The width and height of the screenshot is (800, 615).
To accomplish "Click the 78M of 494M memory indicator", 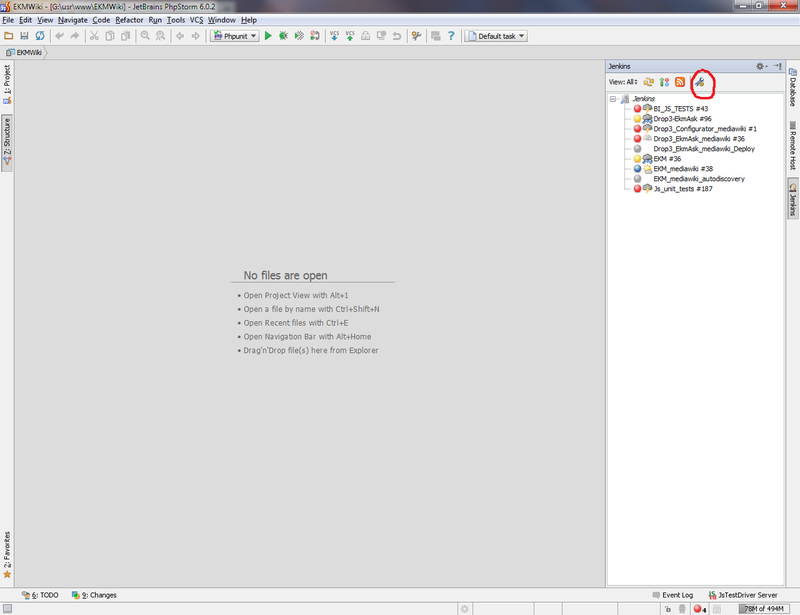I will pos(763,608).
